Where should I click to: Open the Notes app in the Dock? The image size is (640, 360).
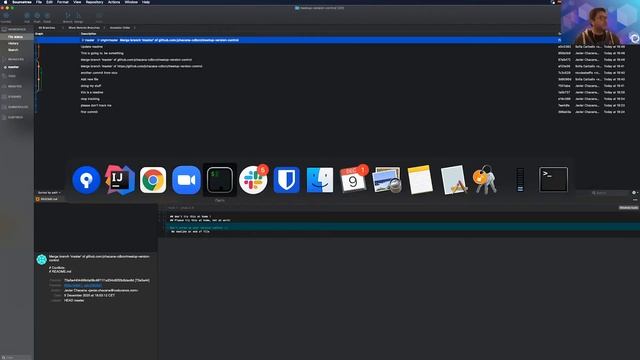point(420,180)
